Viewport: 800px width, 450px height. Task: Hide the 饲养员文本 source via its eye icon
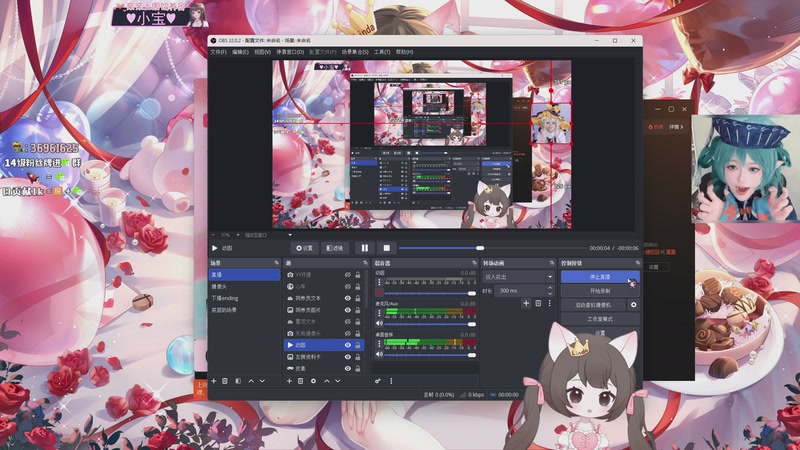pyautogui.click(x=347, y=298)
